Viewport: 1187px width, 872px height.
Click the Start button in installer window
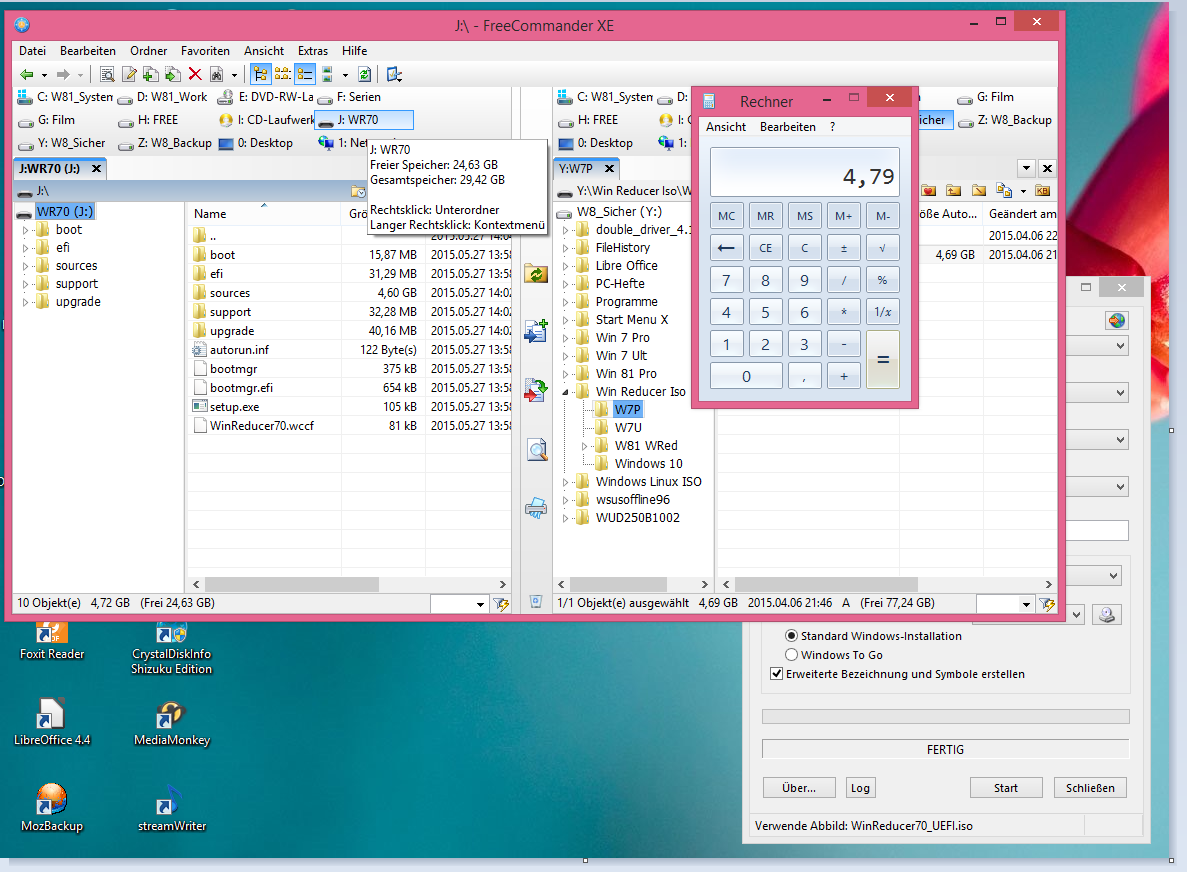[x=1006, y=788]
